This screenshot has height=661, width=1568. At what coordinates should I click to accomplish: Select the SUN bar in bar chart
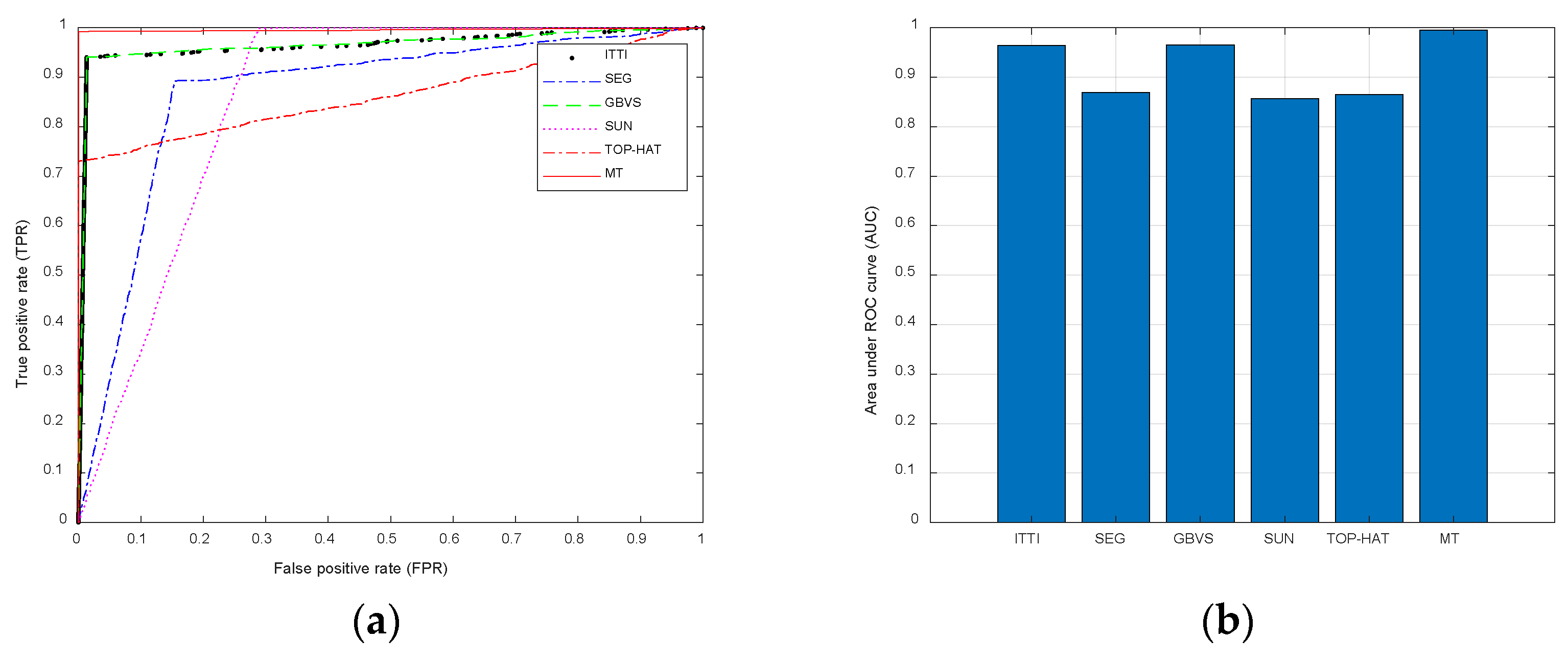[x=1284, y=311]
